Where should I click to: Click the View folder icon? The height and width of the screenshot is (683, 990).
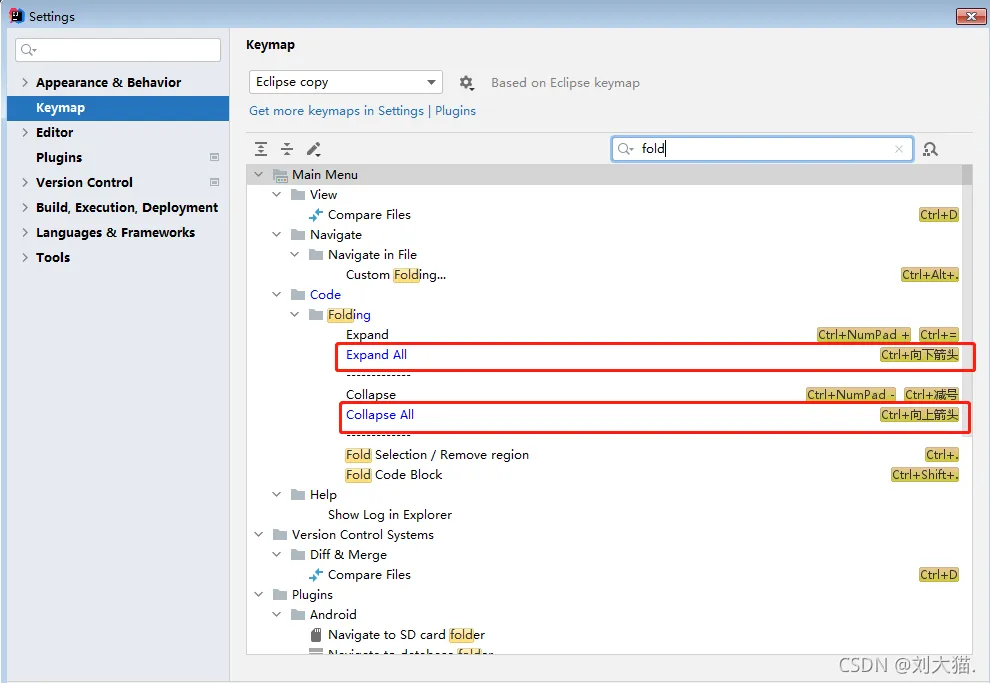pyautogui.click(x=298, y=194)
